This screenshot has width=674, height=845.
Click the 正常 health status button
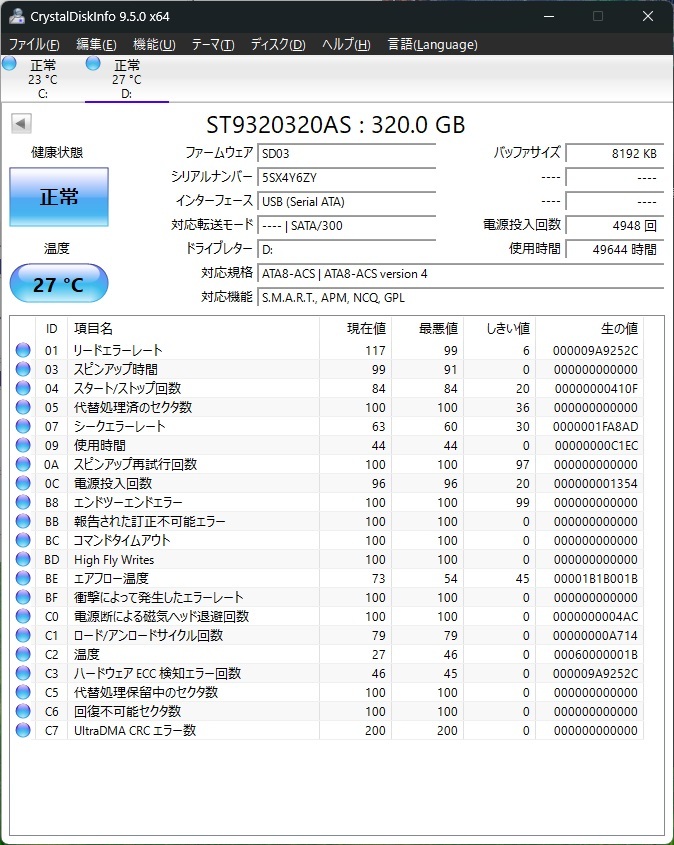pos(59,197)
